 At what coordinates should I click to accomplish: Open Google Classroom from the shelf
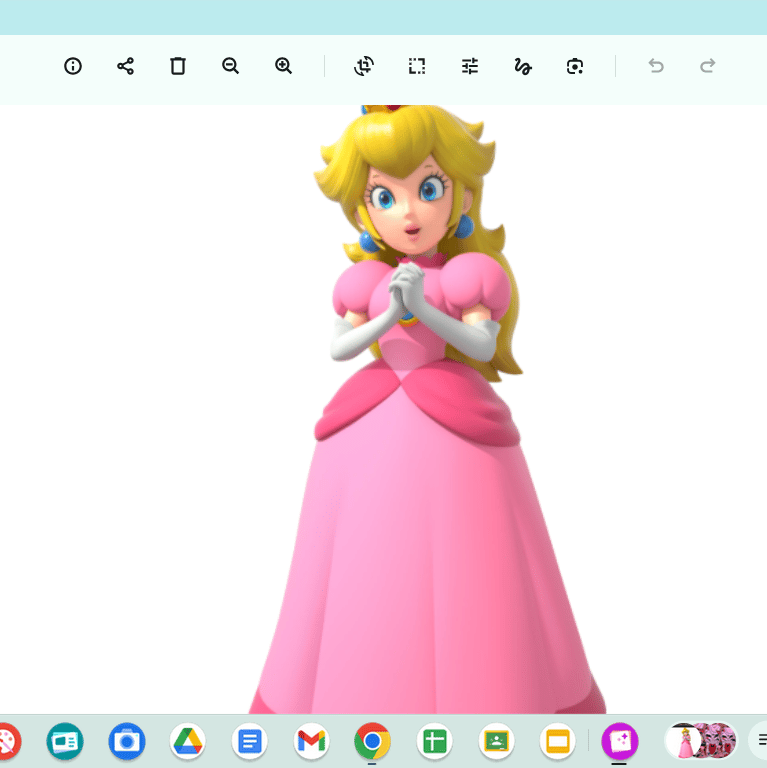[x=496, y=742]
